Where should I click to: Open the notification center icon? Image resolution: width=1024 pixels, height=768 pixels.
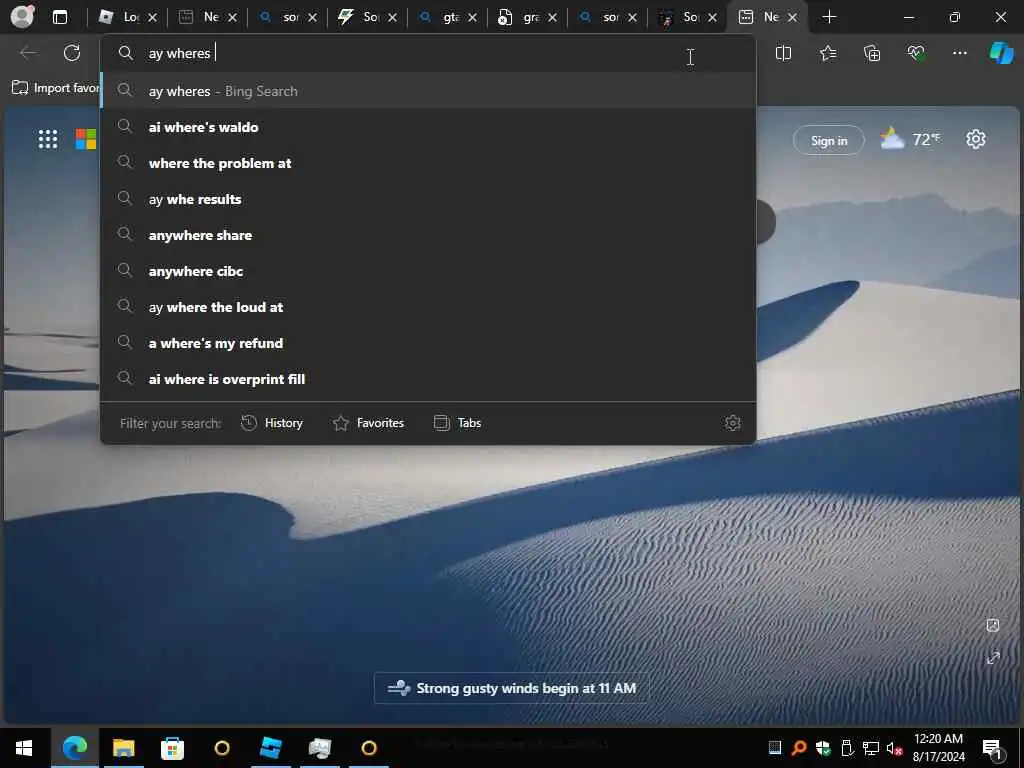pyautogui.click(x=993, y=748)
